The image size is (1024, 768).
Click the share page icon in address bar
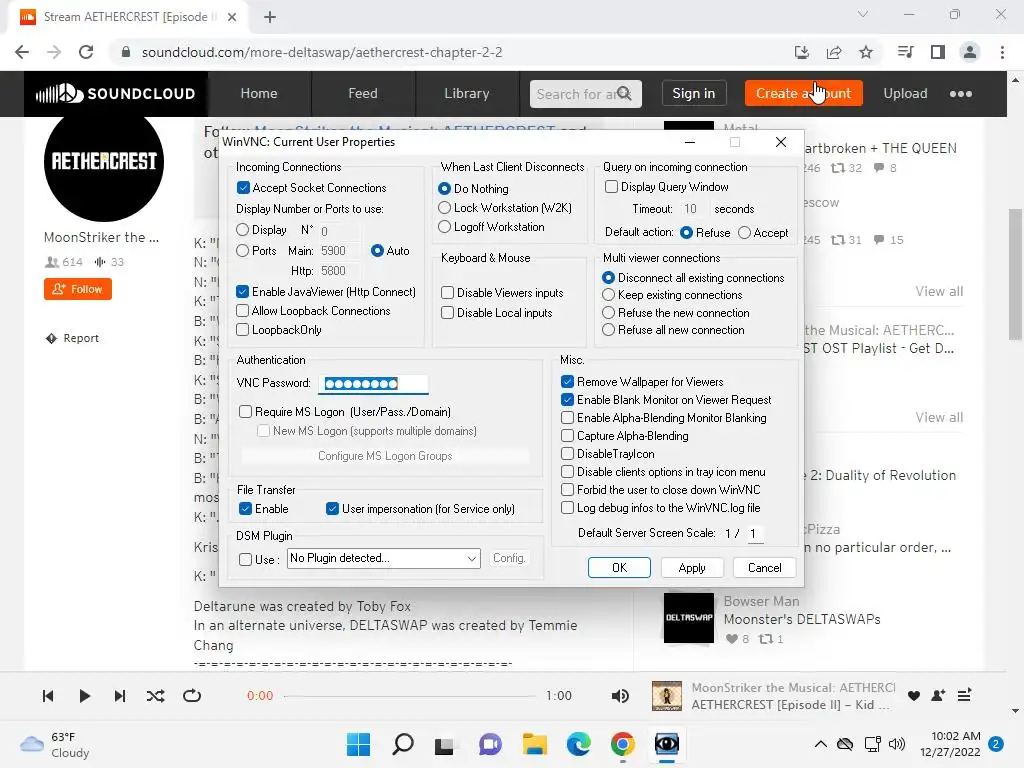(x=834, y=52)
